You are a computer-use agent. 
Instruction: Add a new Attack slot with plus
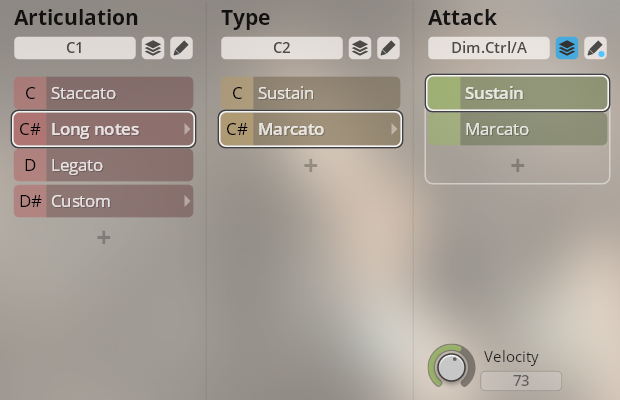(518, 165)
